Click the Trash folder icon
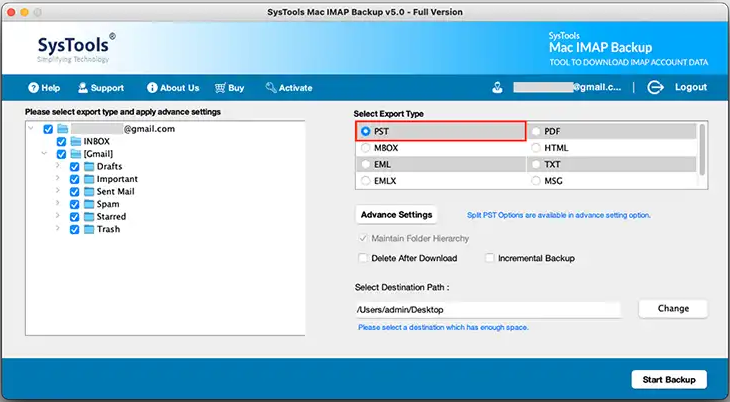 click(x=89, y=229)
